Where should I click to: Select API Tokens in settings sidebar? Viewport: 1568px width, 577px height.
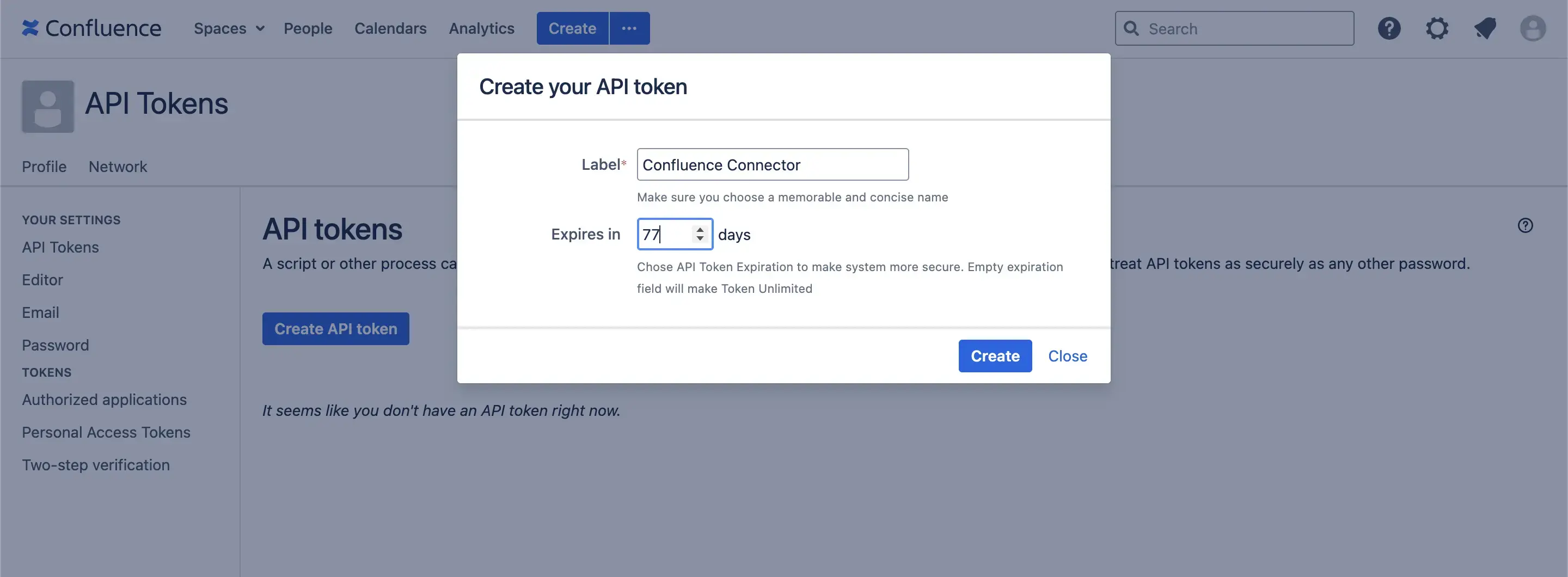click(x=60, y=247)
